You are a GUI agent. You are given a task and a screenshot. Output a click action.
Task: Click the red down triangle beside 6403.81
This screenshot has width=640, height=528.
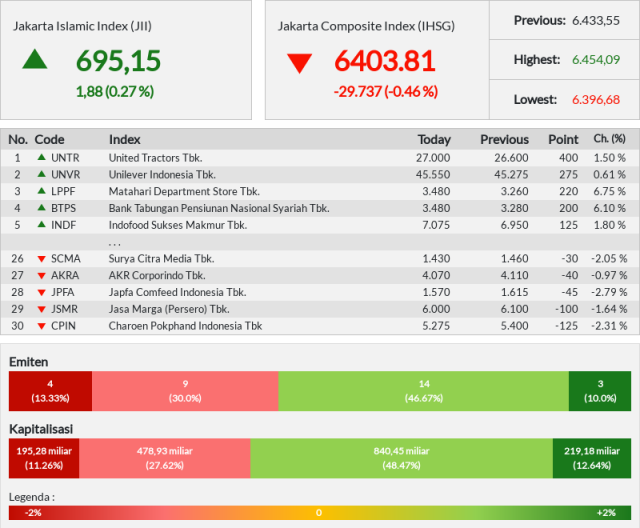click(x=300, y=63)
